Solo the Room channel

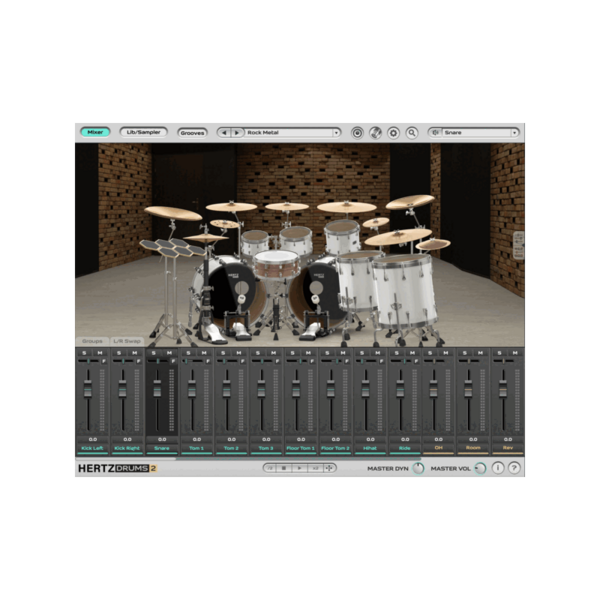pos(465,353)
